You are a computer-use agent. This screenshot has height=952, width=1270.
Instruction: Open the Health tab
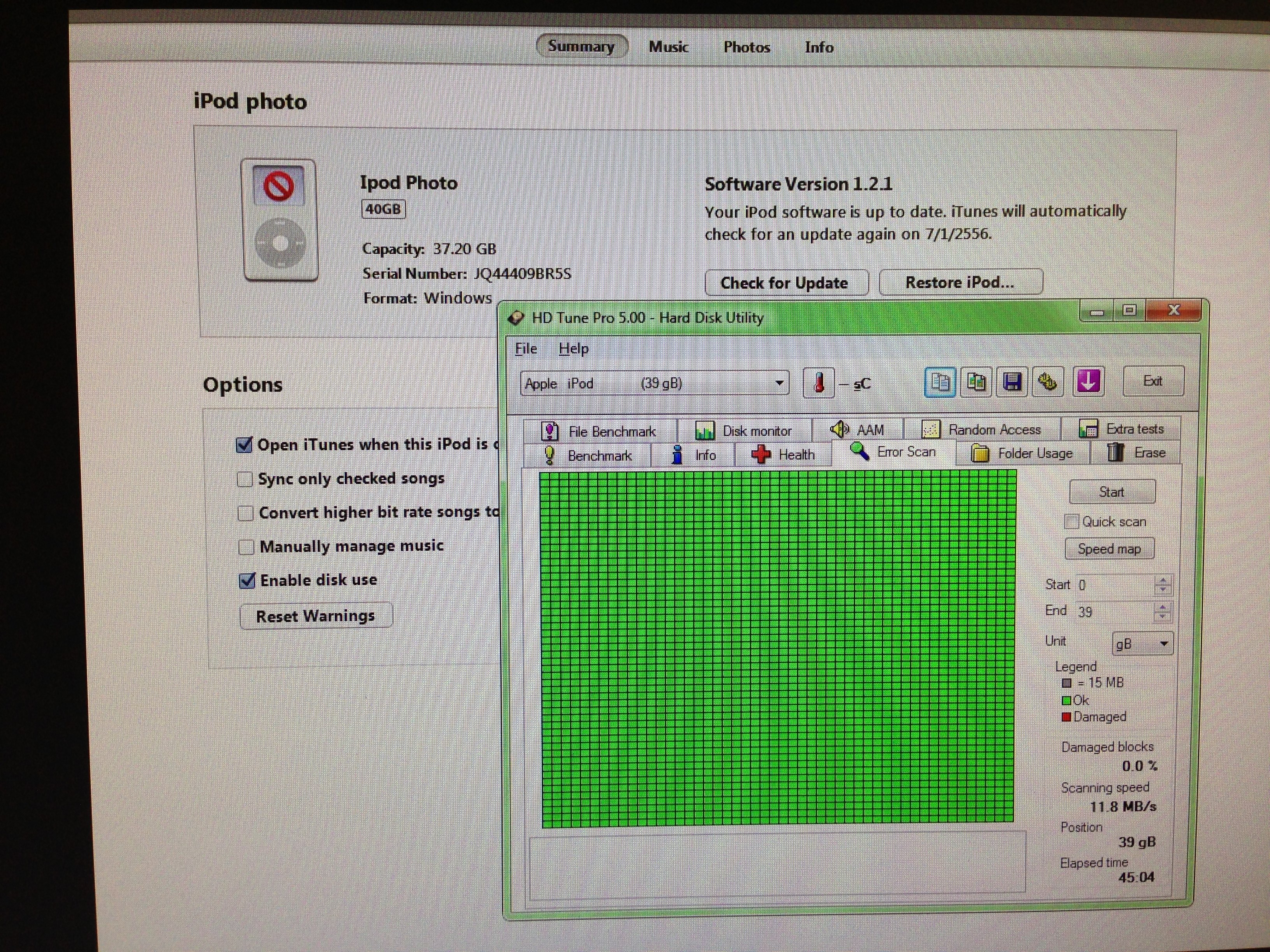(x=783, y=455)
